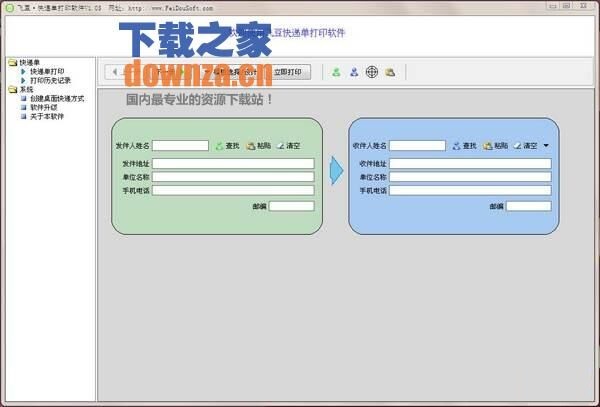Collapse the 系统 folder node
Viewport: 600px width, 407px height.
(13, 90)
